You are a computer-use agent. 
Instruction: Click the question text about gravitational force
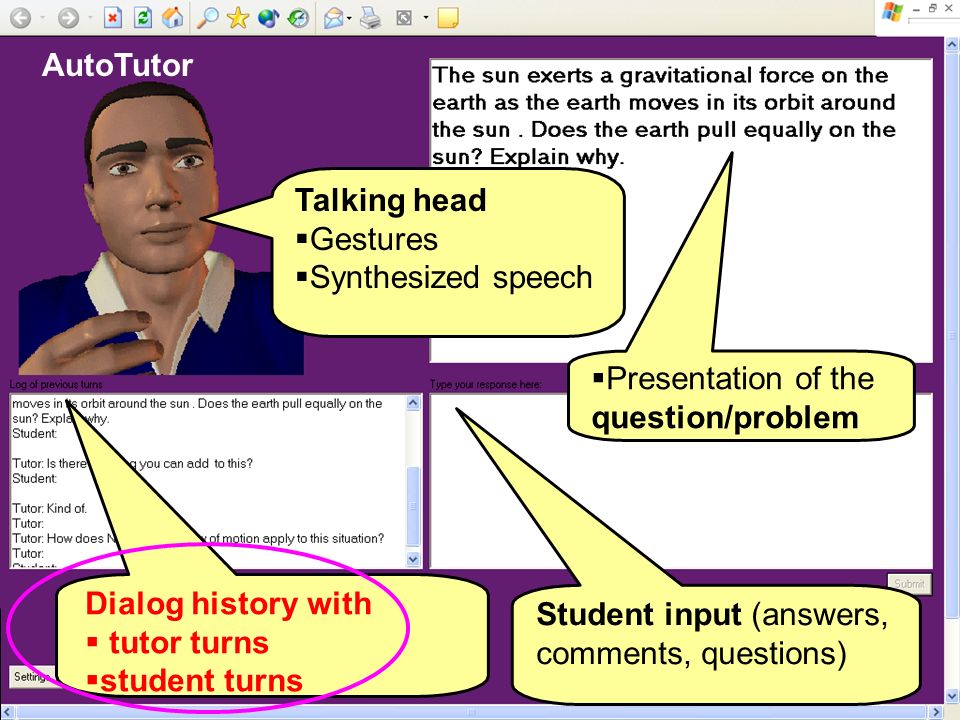point(664,116)
